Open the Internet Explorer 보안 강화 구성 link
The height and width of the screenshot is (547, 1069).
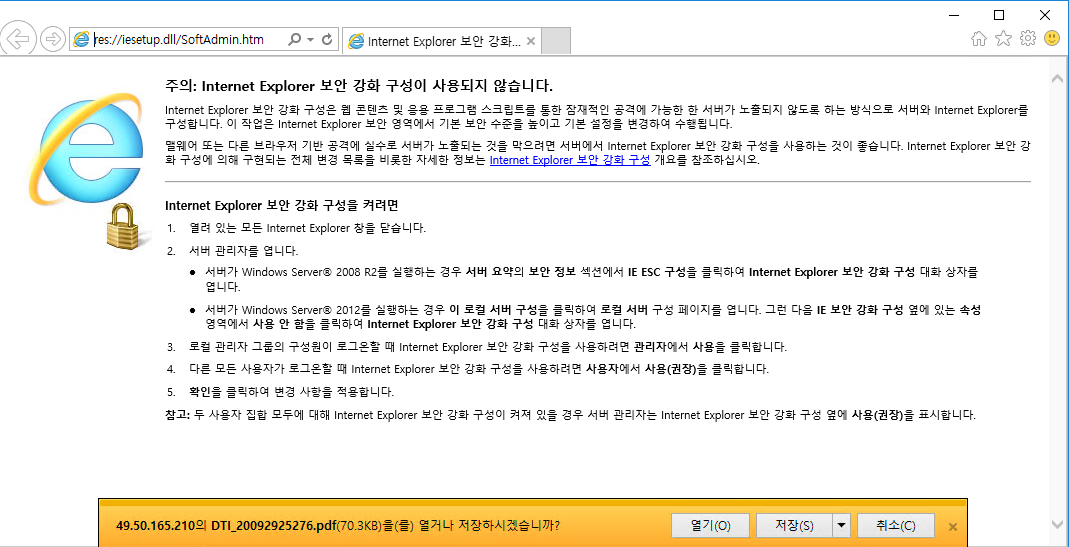[x=570, y=162]
